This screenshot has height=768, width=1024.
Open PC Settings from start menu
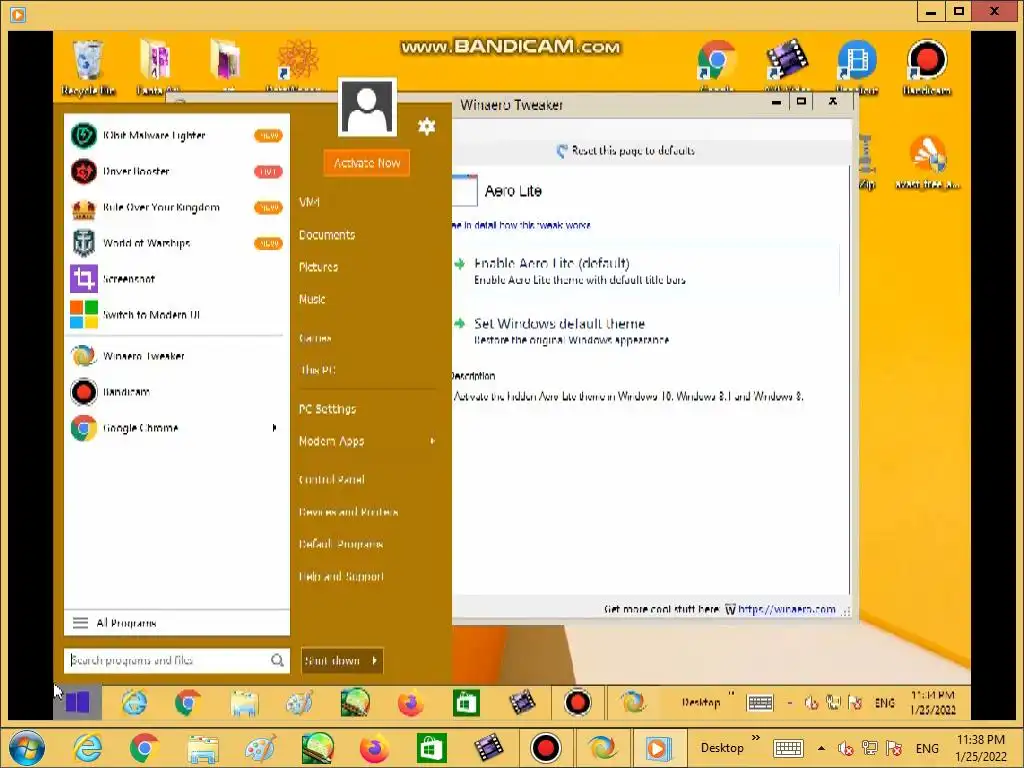tap(328, 409)
